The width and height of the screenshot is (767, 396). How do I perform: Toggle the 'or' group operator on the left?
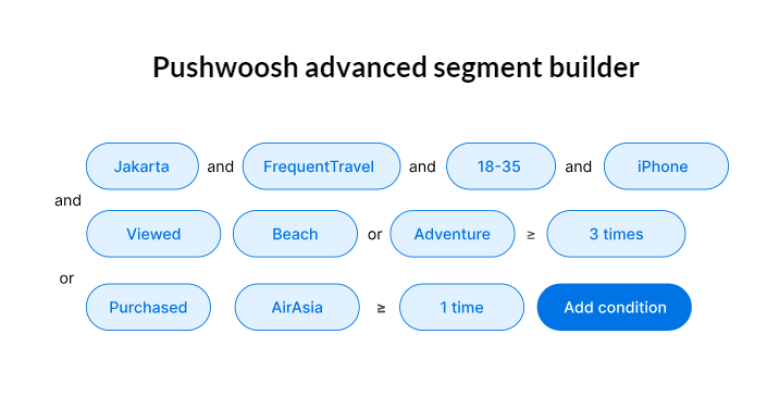67,279
